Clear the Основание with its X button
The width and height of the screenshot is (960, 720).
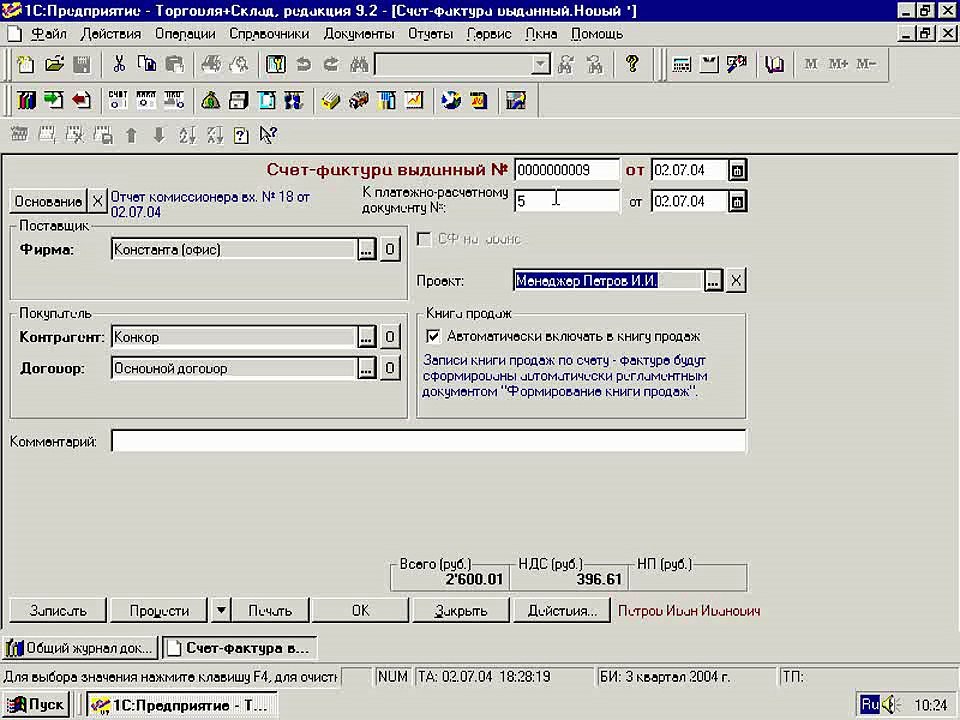pos(97,201)
